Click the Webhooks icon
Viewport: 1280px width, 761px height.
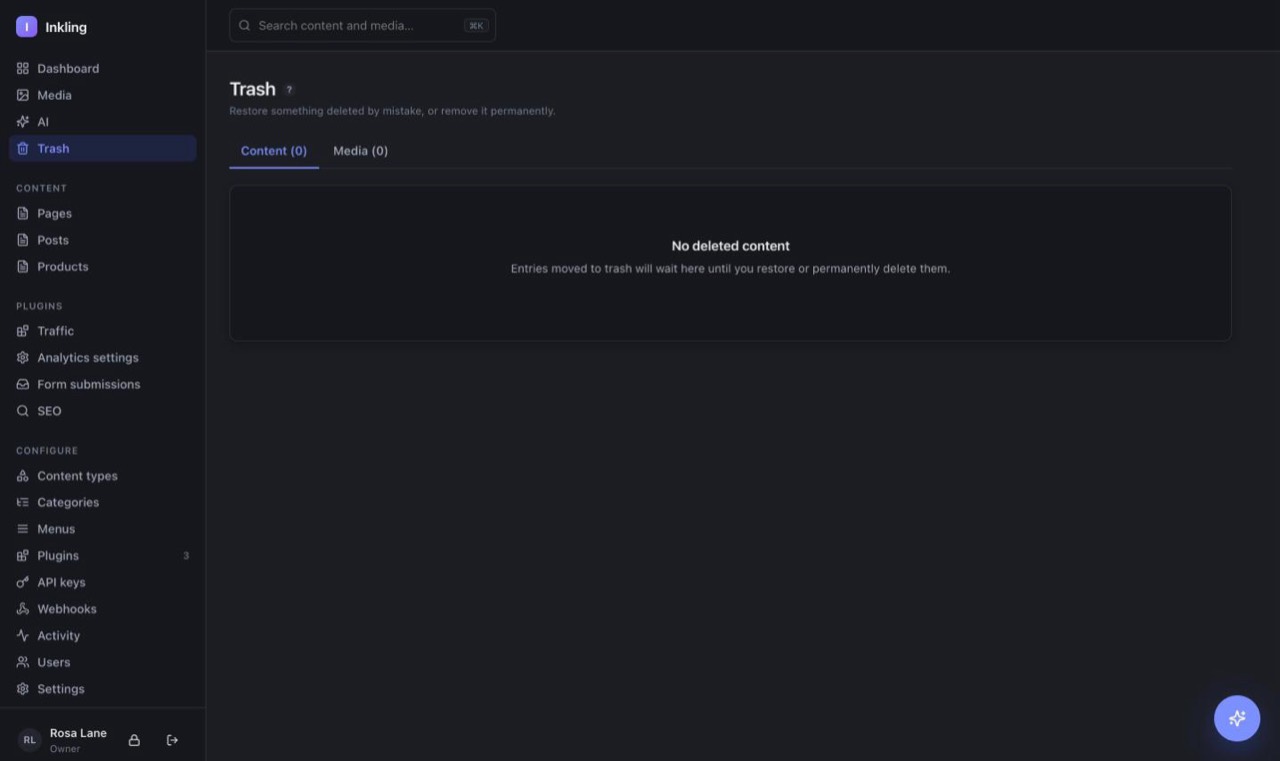pyautogui.click(x=23, y=609)
